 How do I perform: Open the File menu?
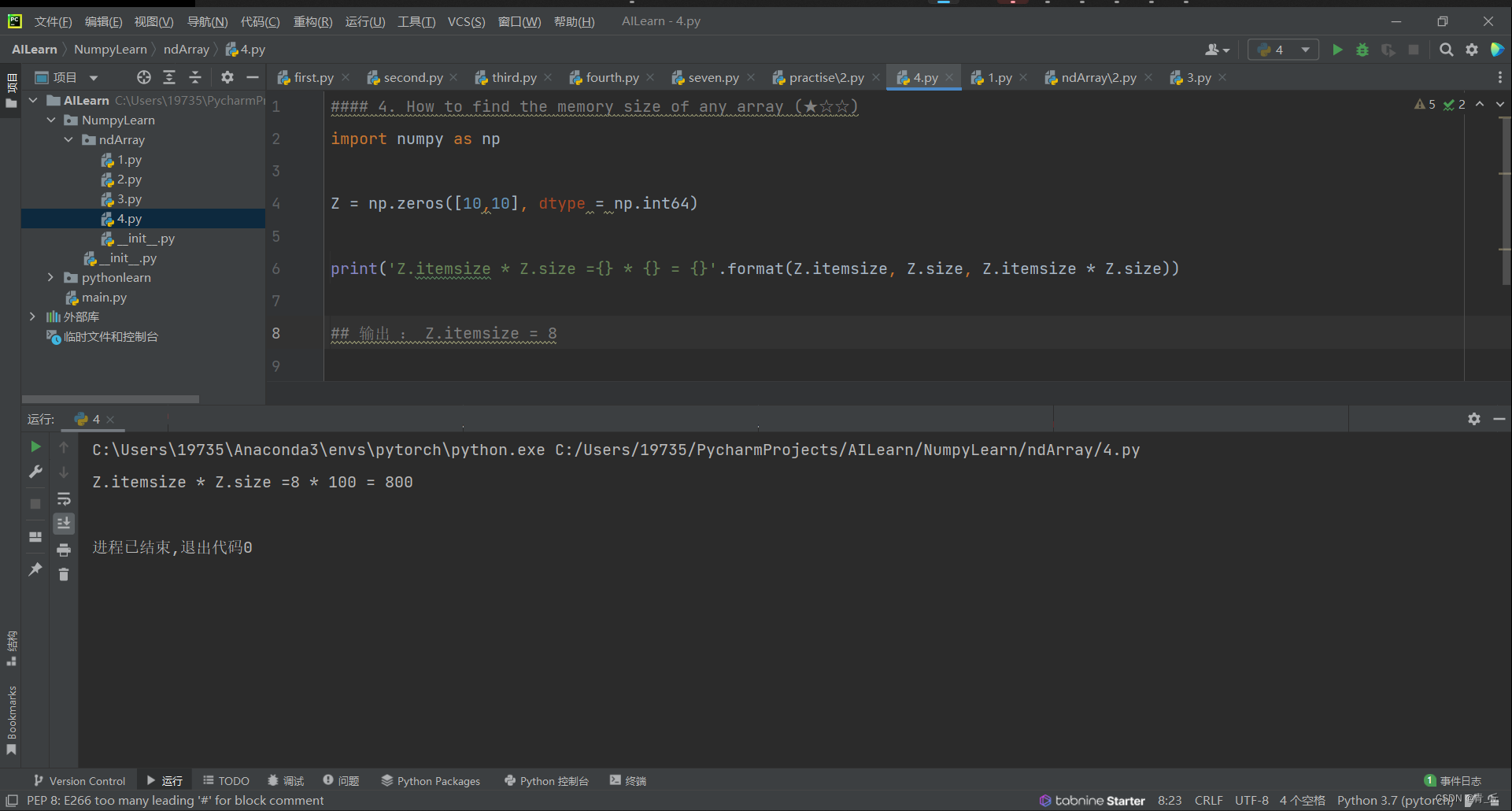click(x=54, y=21)
